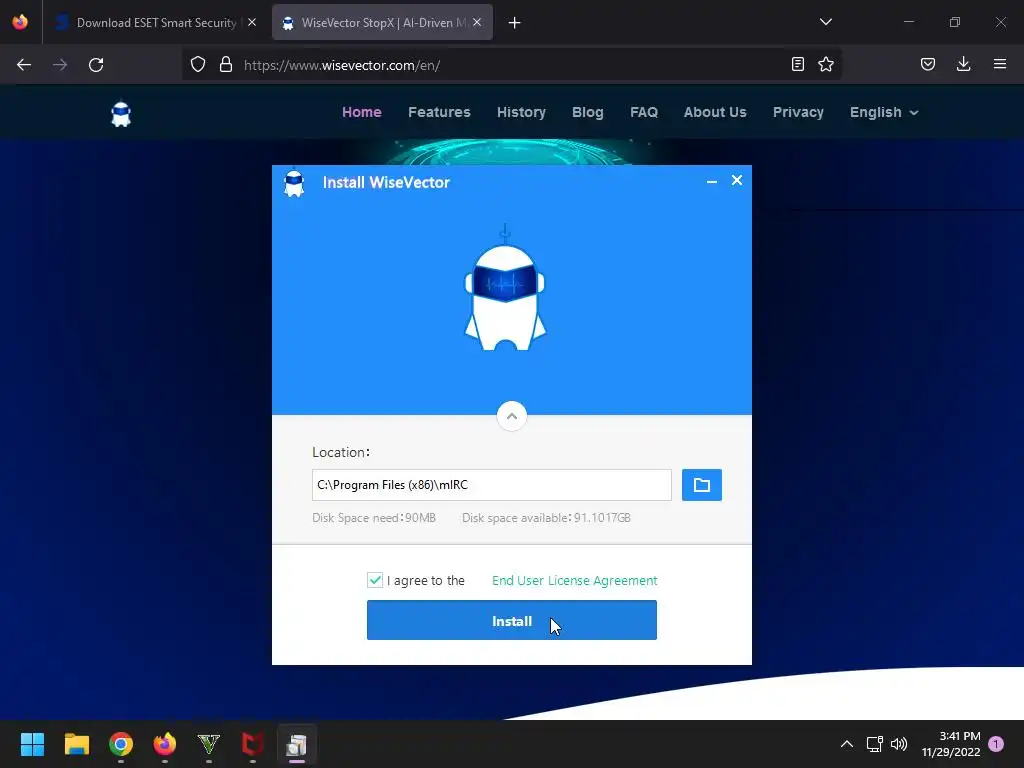1024x768 pixels.
Task: Uncheck the 'I agree to the' checkbox
Action: click(x=375, y=580)
